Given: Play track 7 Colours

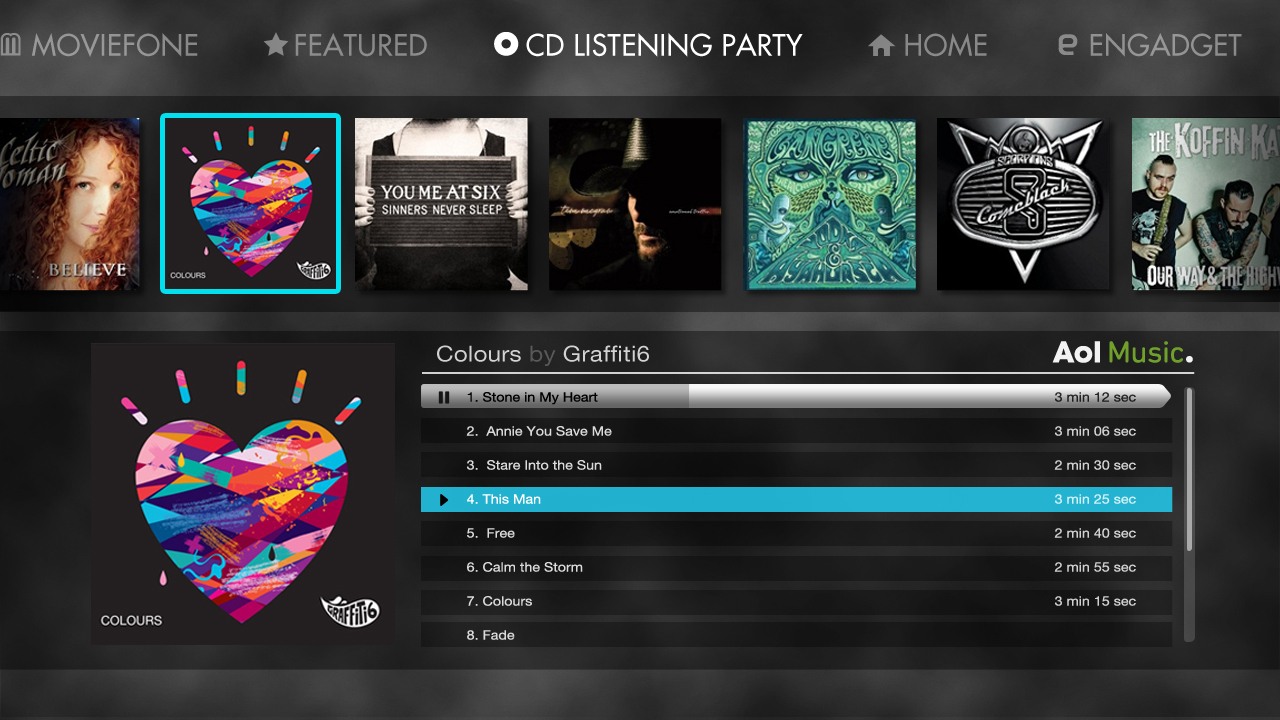Looking at the screenshot, I should [x=796, y=601].
